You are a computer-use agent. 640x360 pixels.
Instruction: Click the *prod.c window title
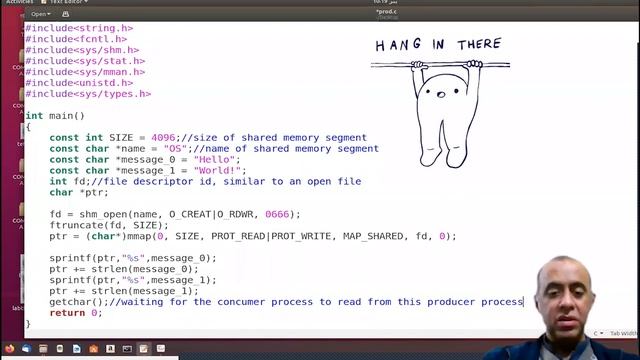pos(386,12)
